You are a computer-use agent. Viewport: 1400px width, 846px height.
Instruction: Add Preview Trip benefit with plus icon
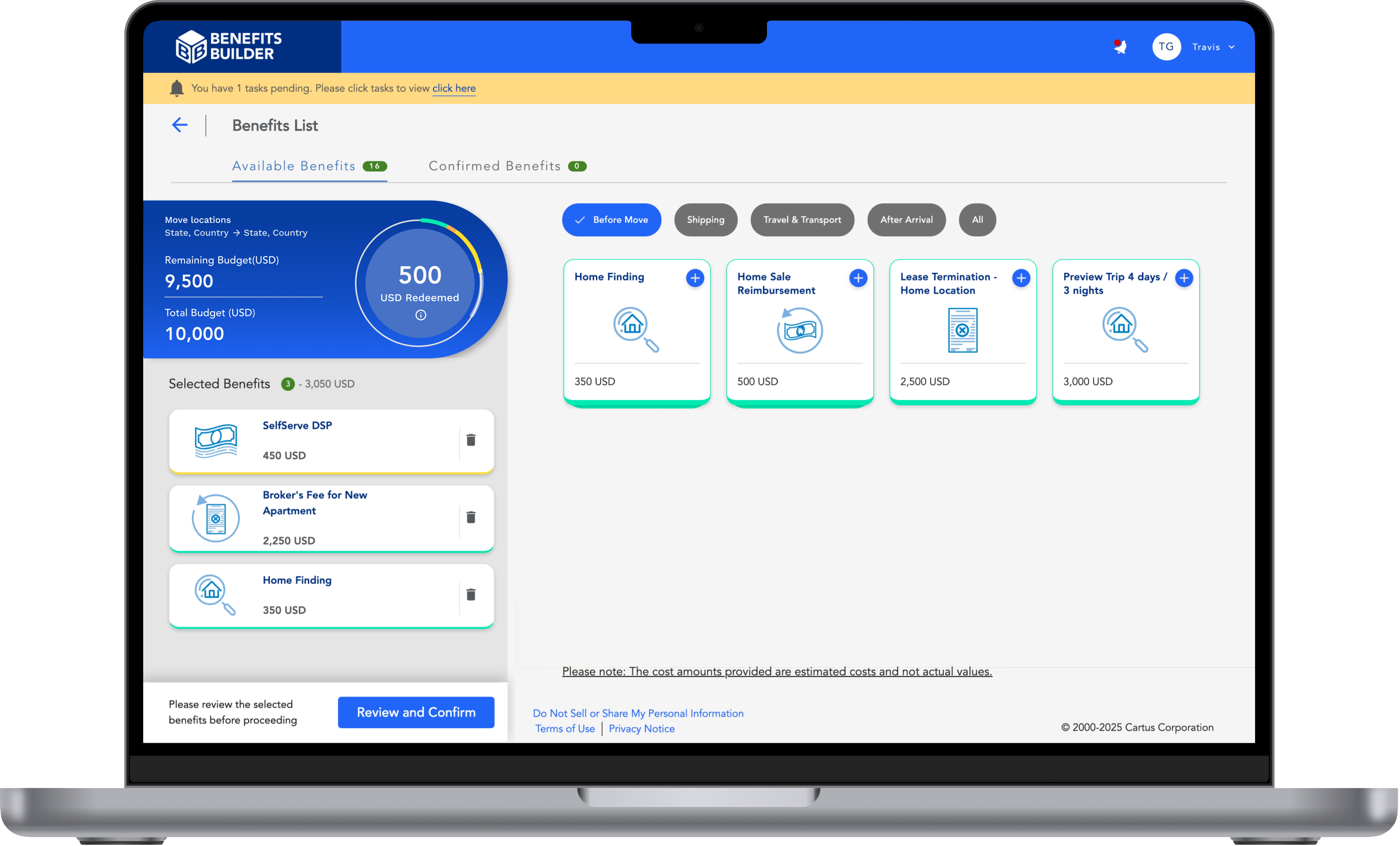1183,278
